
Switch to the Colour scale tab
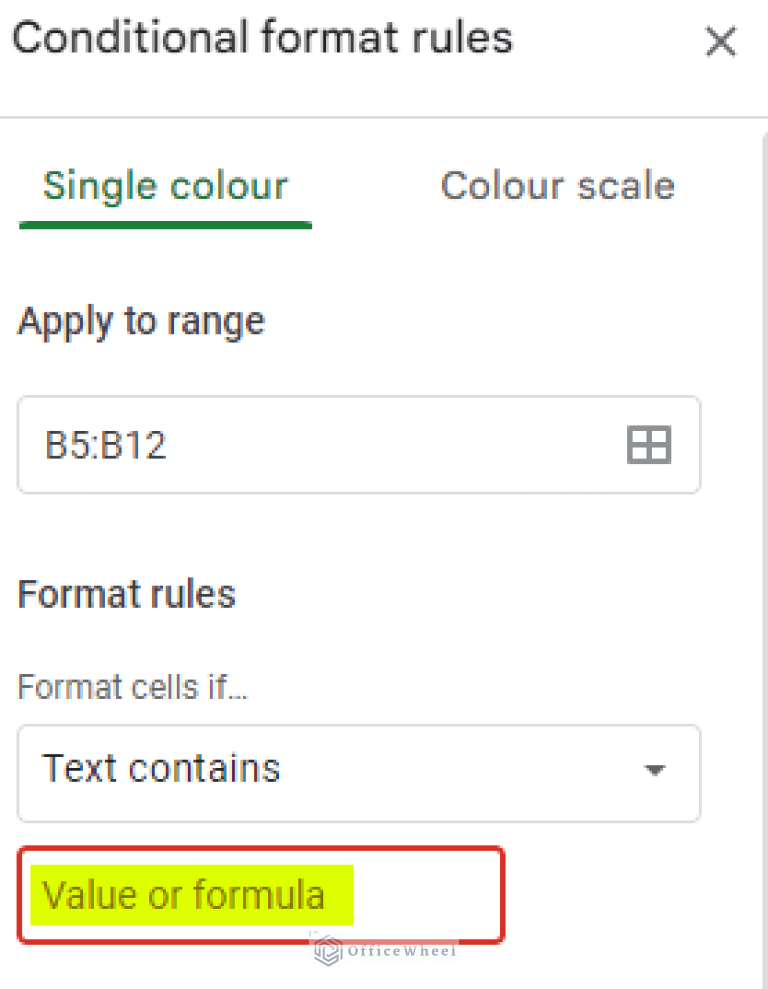click(x=557, y=185)
